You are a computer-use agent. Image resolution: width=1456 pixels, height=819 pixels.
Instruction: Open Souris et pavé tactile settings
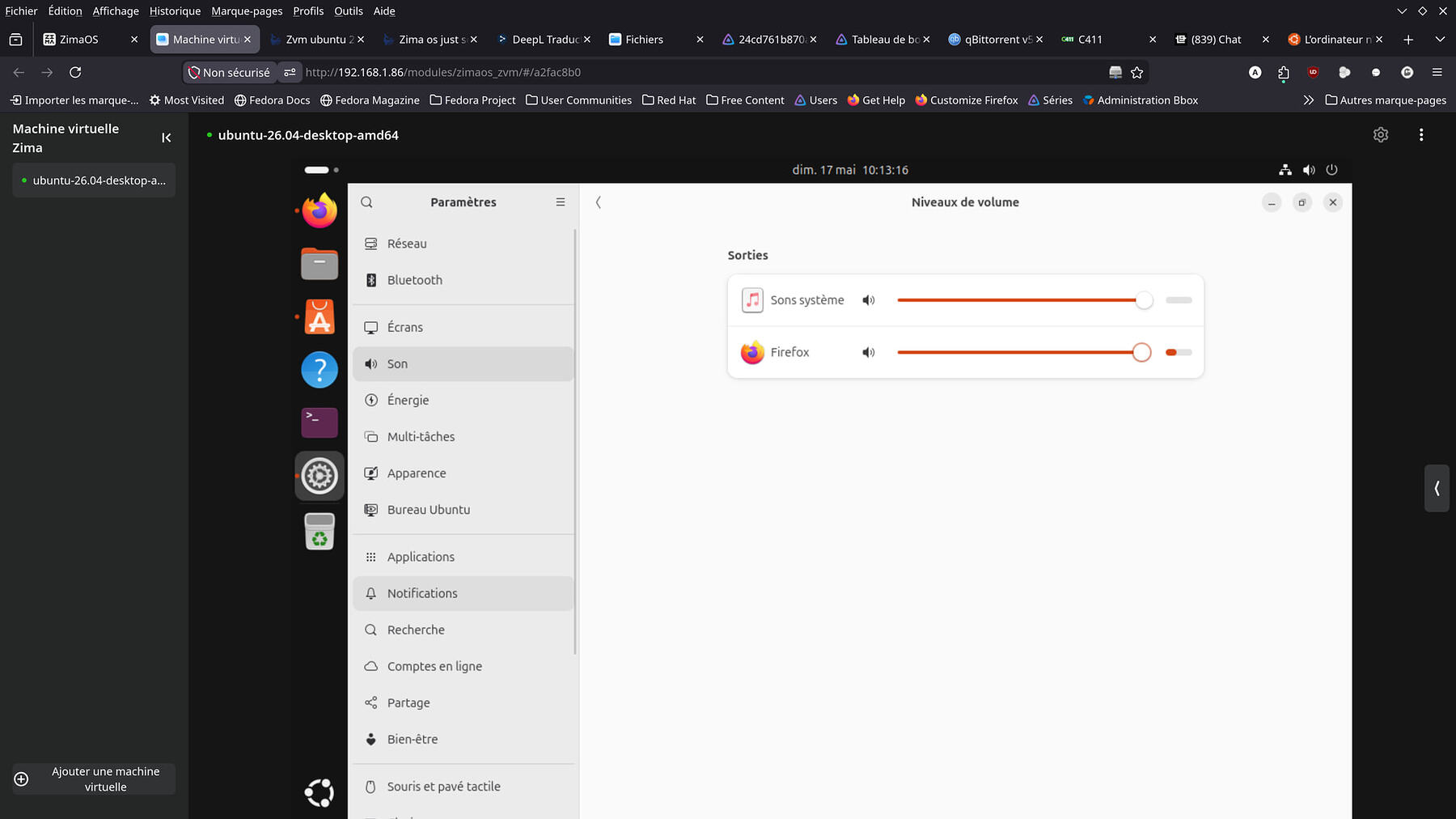click(x=463, y=787)
